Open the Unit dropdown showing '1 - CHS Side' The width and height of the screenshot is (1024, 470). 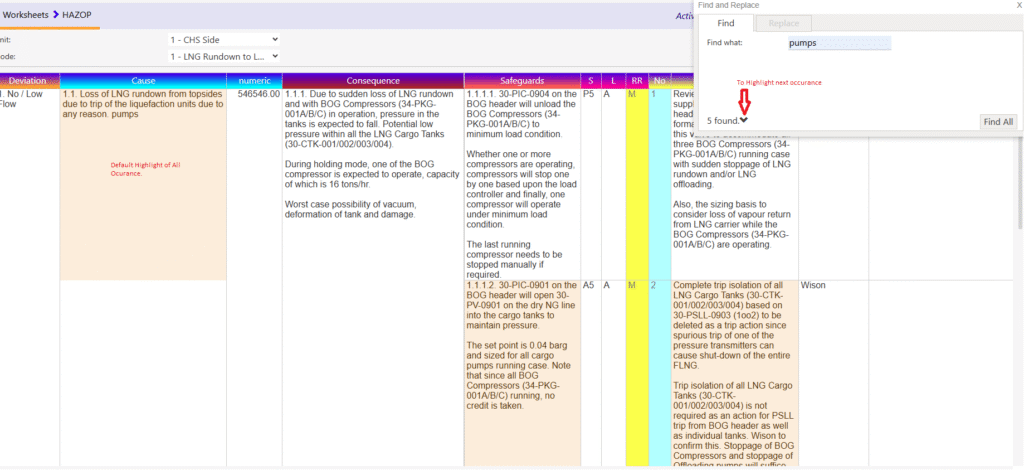(223, 40)
